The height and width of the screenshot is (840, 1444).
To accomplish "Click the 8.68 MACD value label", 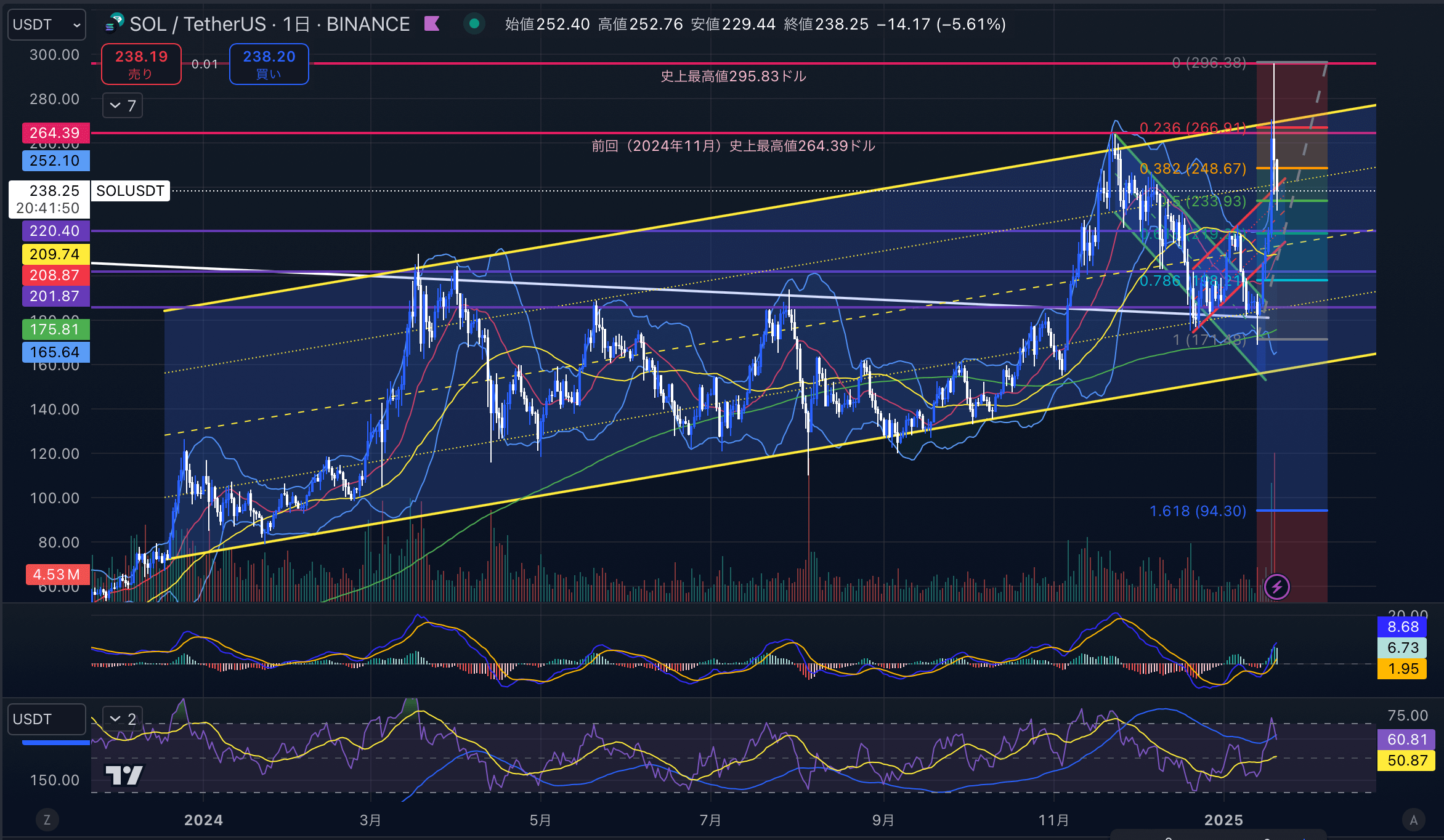I will [1402, 627].
